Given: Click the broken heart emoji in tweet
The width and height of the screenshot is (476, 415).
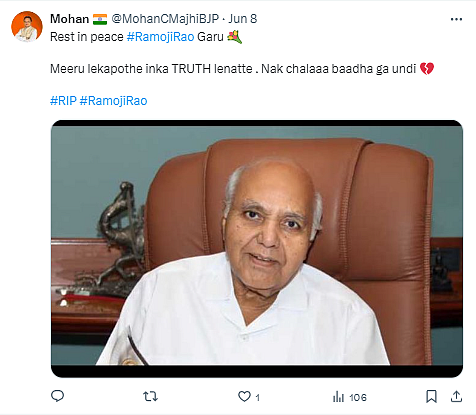Looking at the screenshot, I should point(427,69).
